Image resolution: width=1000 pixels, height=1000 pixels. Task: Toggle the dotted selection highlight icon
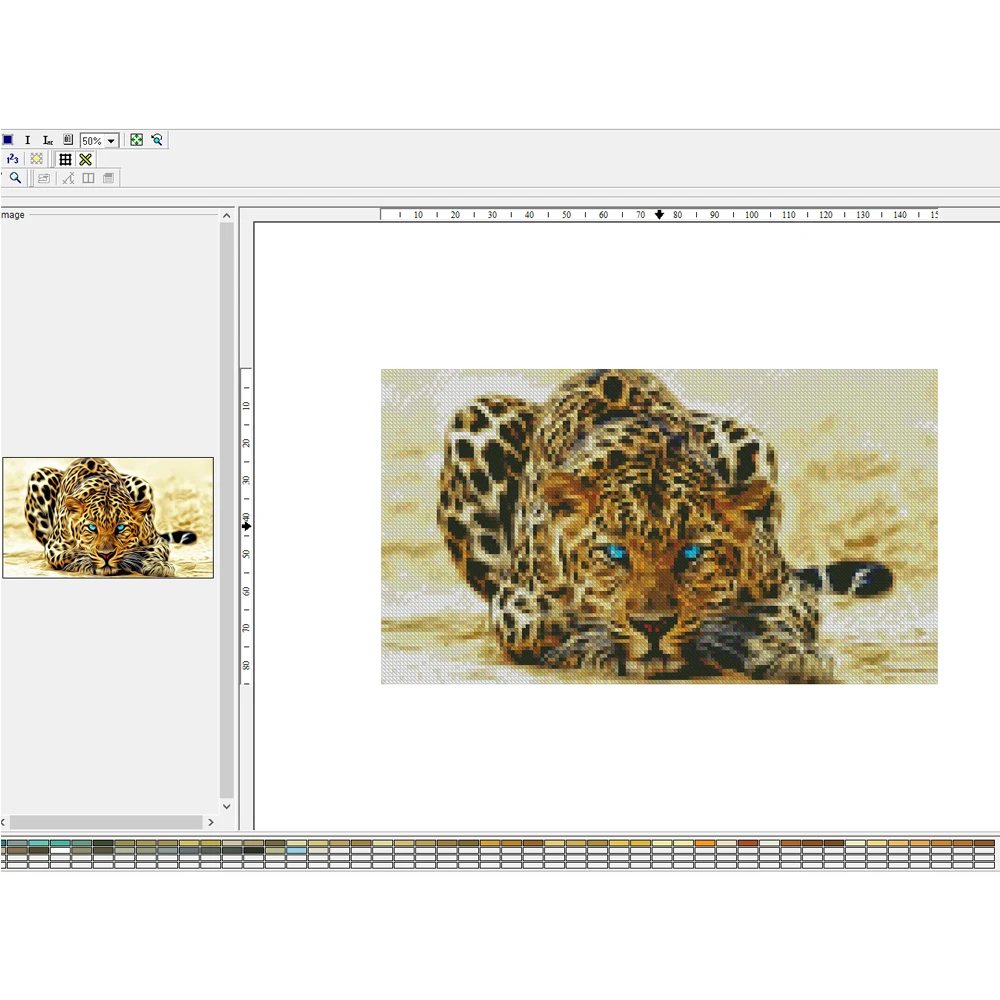[36, 158]
